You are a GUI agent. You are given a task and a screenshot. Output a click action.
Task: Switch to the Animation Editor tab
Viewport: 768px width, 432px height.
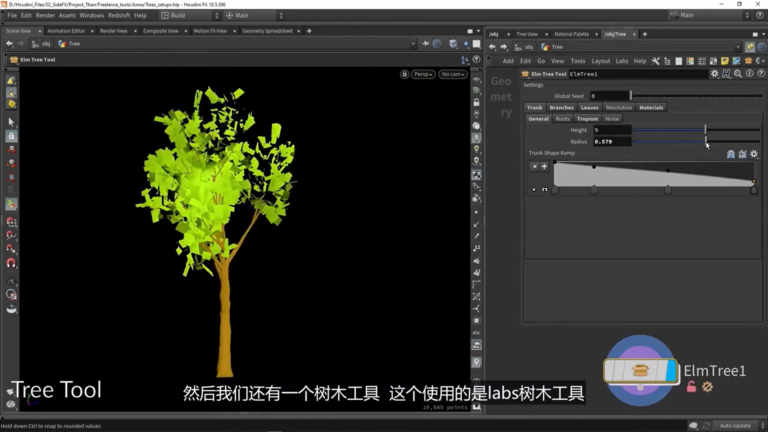coord(66,31)
